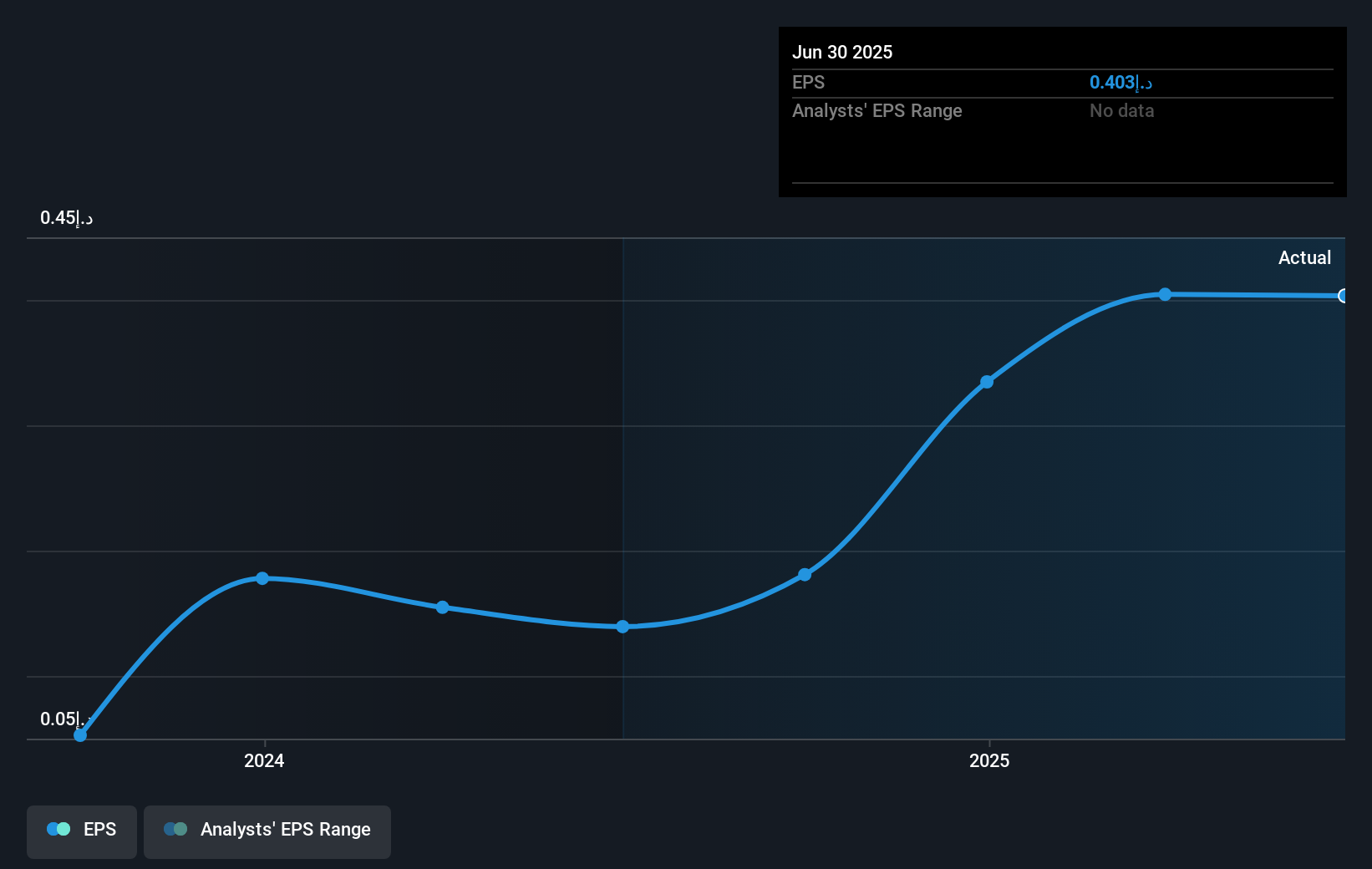Click the lowest mid-chart data point
This screenshot has height=869, width=1372.
pos(622,627)
